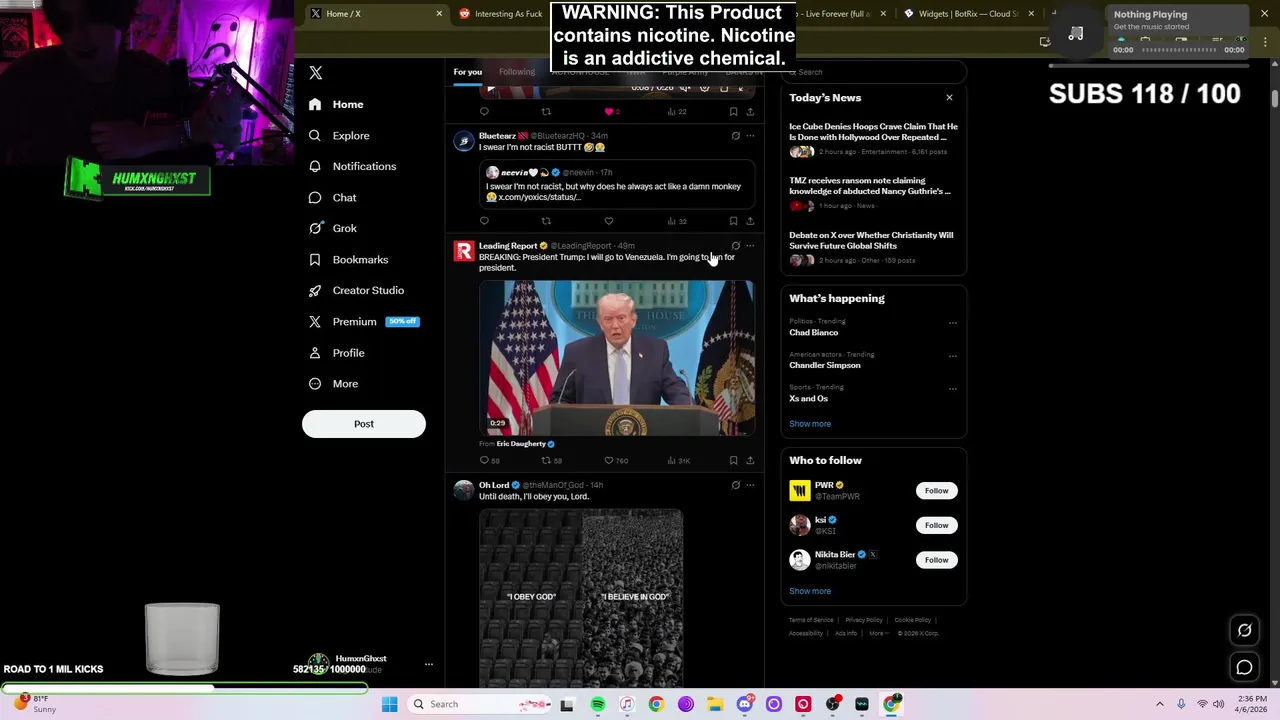Click the Windows Start button
1280x720 pixels.
point(389,704)
